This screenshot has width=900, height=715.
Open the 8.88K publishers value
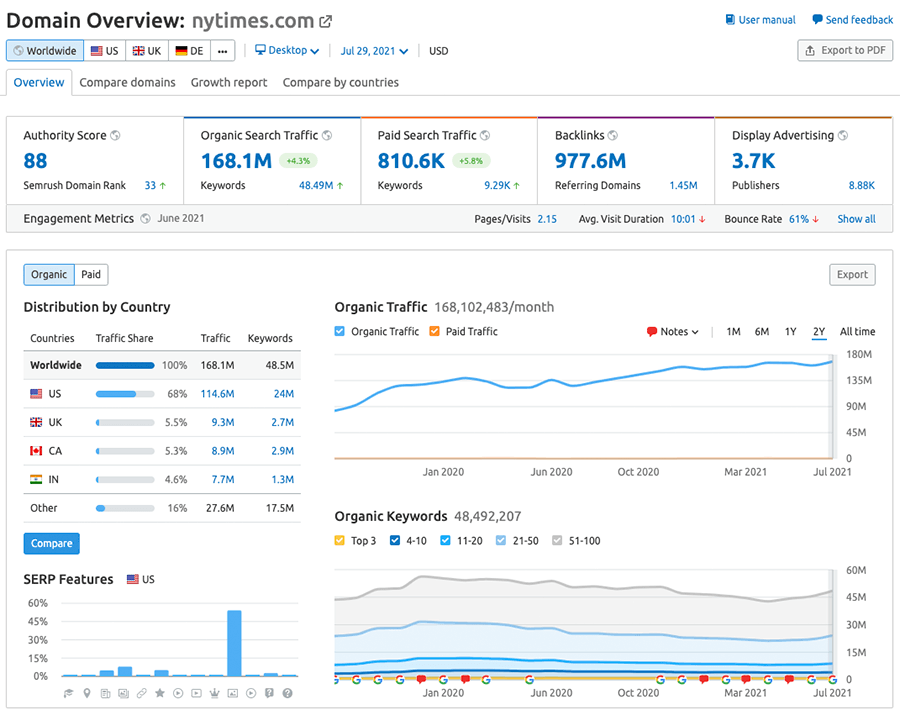click(x=862, y=185)
